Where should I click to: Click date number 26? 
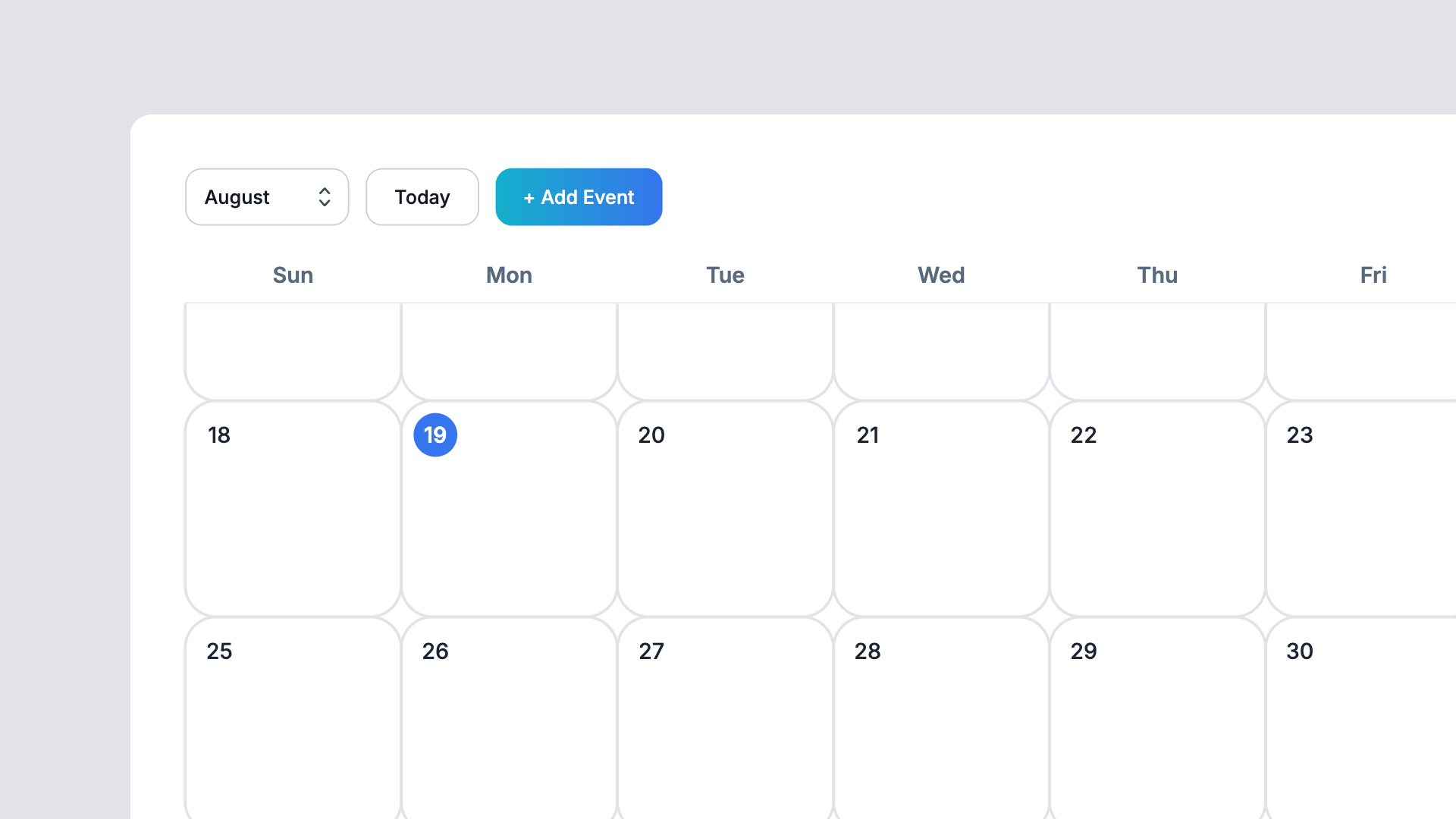pyautogui.click(x=435, y=651)
